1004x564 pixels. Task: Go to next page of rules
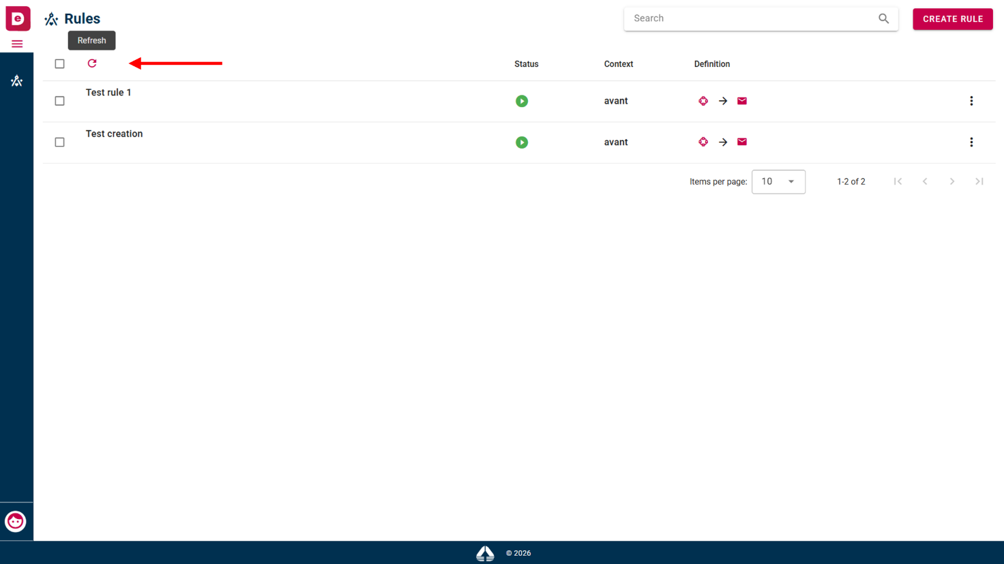[952, 182]
